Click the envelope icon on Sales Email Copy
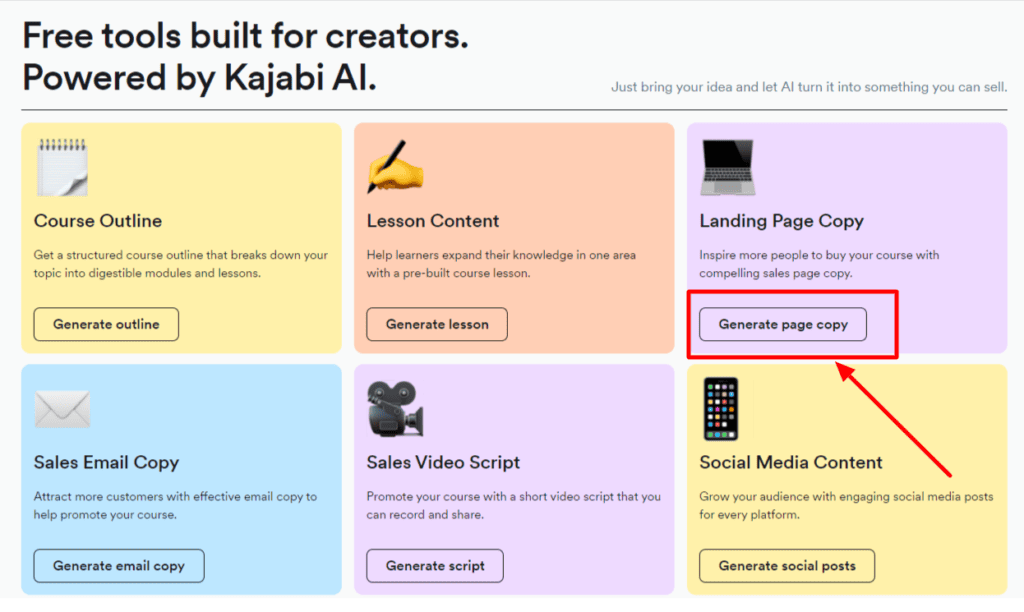 click(x=62, y=409)
